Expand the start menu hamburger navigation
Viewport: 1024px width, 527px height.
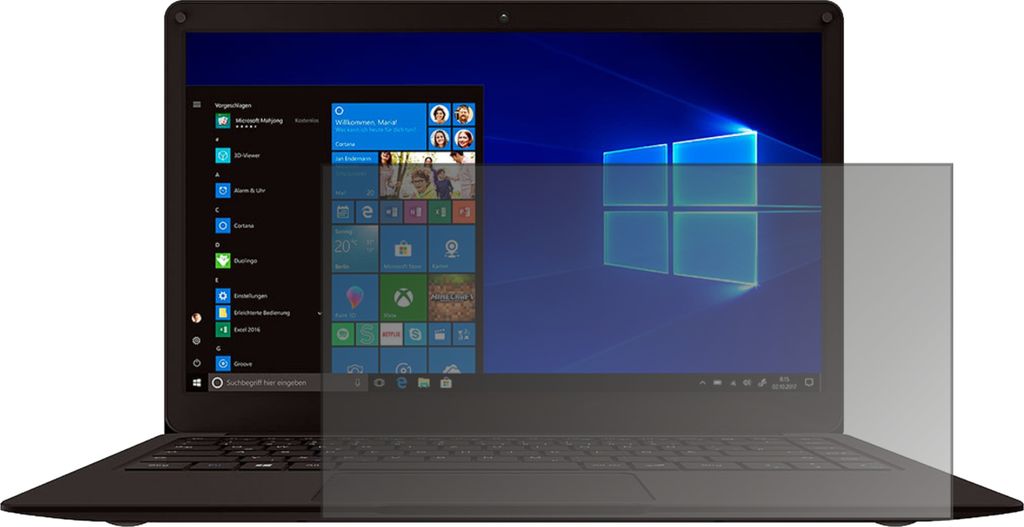pyautogui.click(x=197, y=104)
